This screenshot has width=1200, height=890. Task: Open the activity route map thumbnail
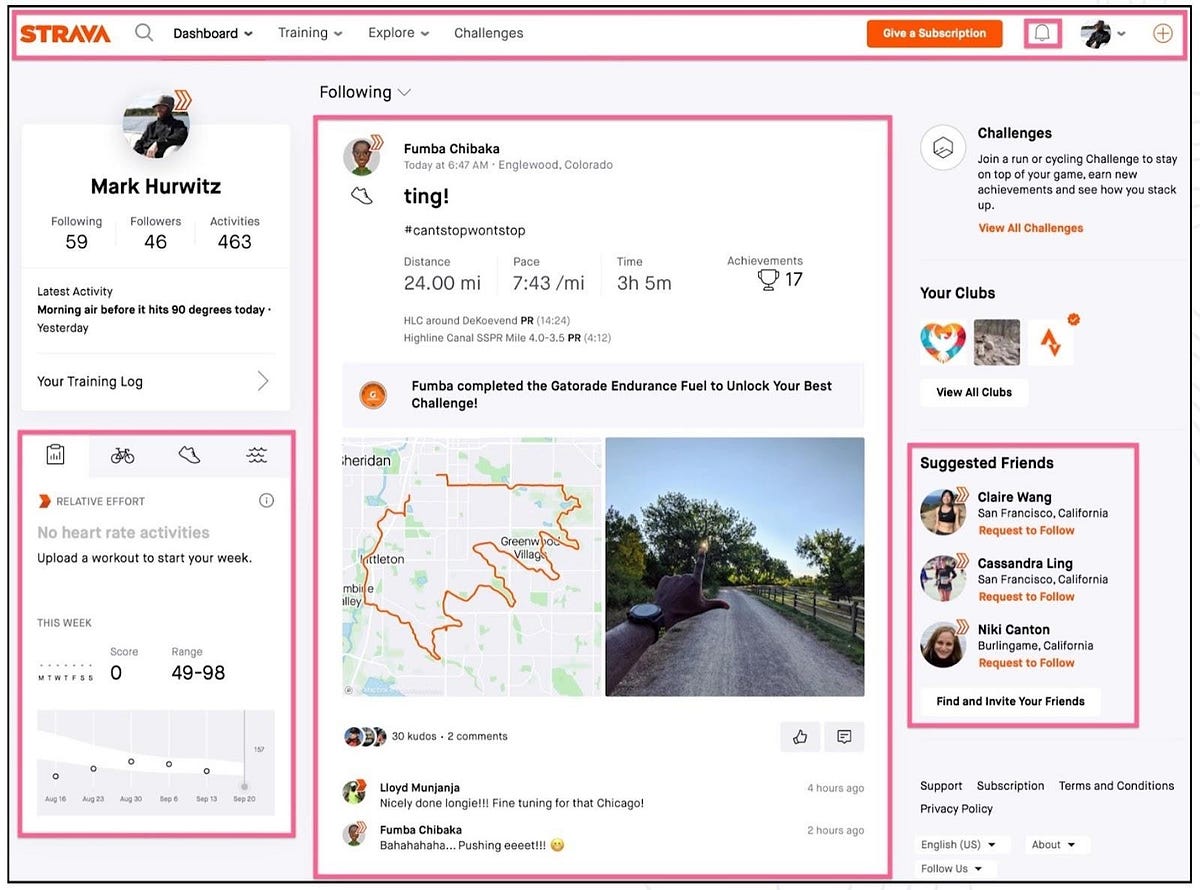click(x=472, y=567)
